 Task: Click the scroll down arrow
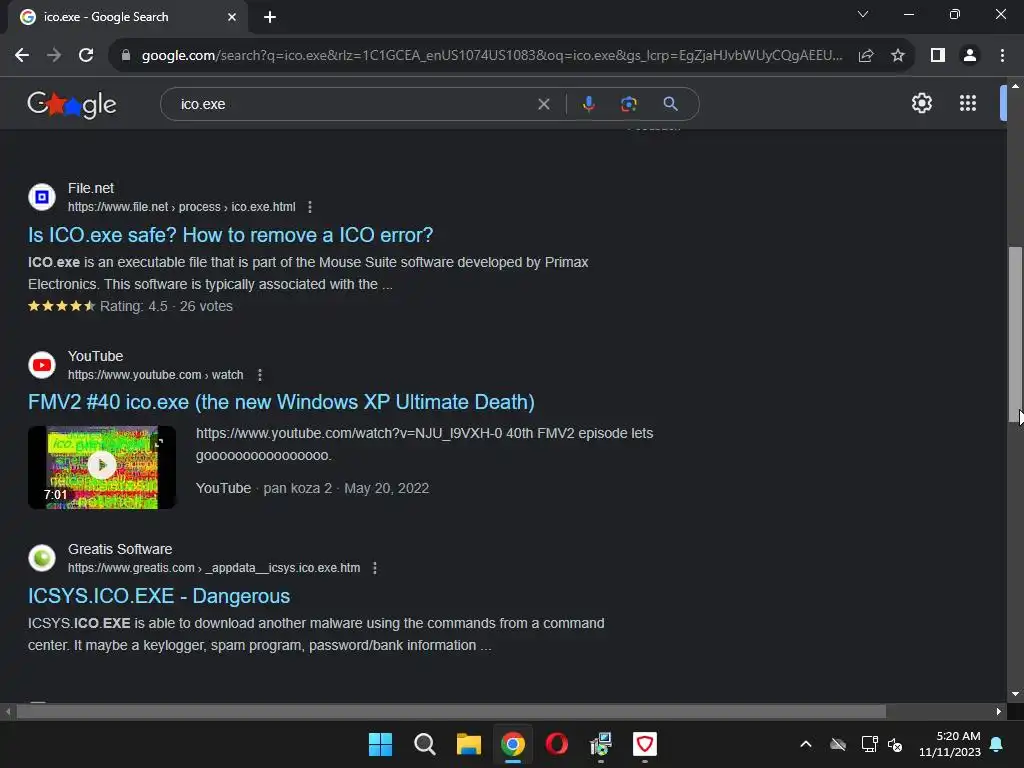point(1015,694)
